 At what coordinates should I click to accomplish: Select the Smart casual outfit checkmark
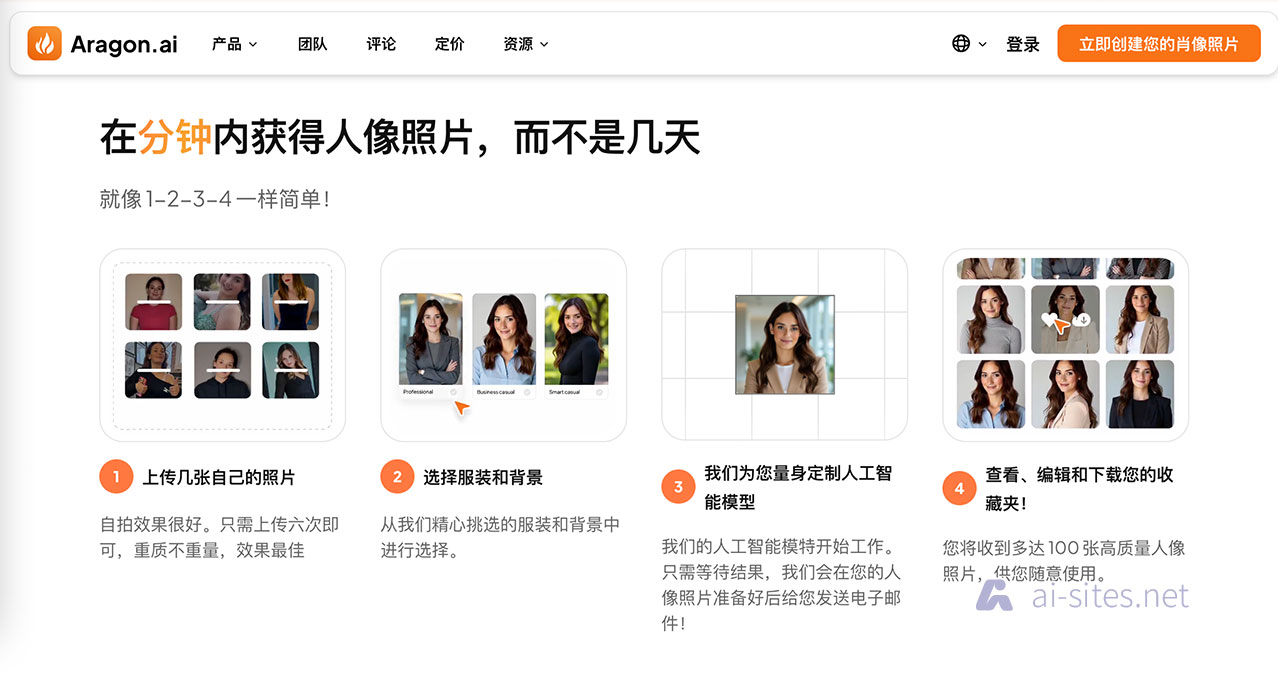(599, 392)
